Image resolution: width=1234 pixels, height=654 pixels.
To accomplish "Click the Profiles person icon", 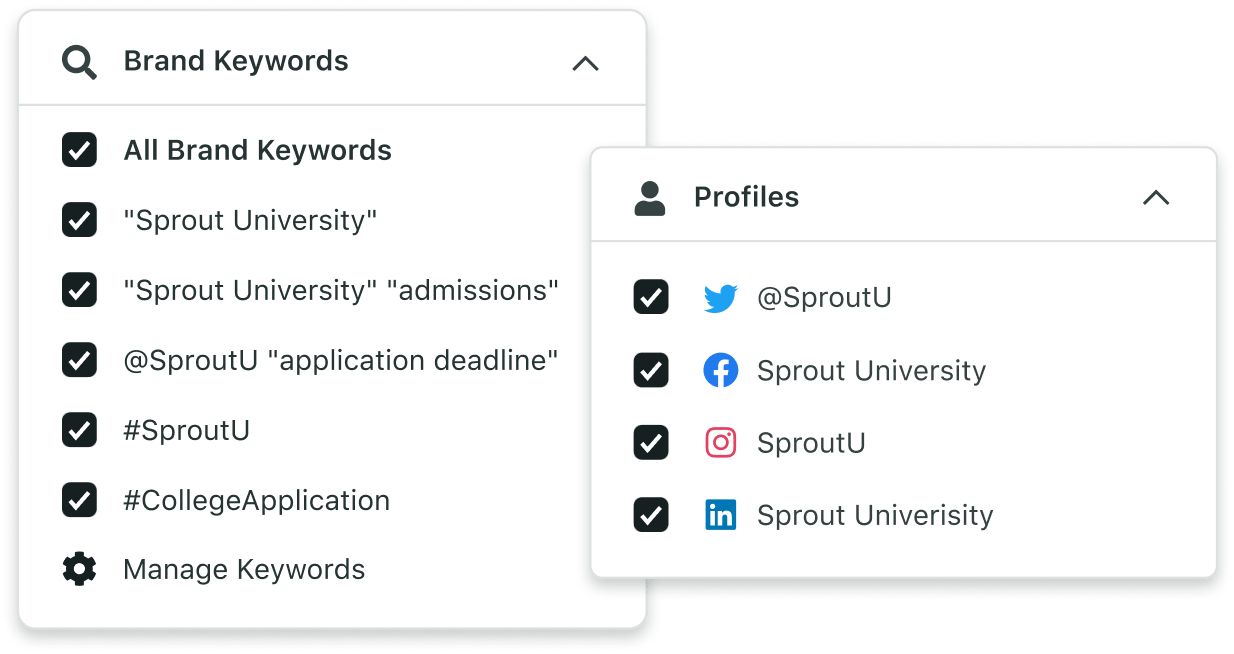I will 650,197.
